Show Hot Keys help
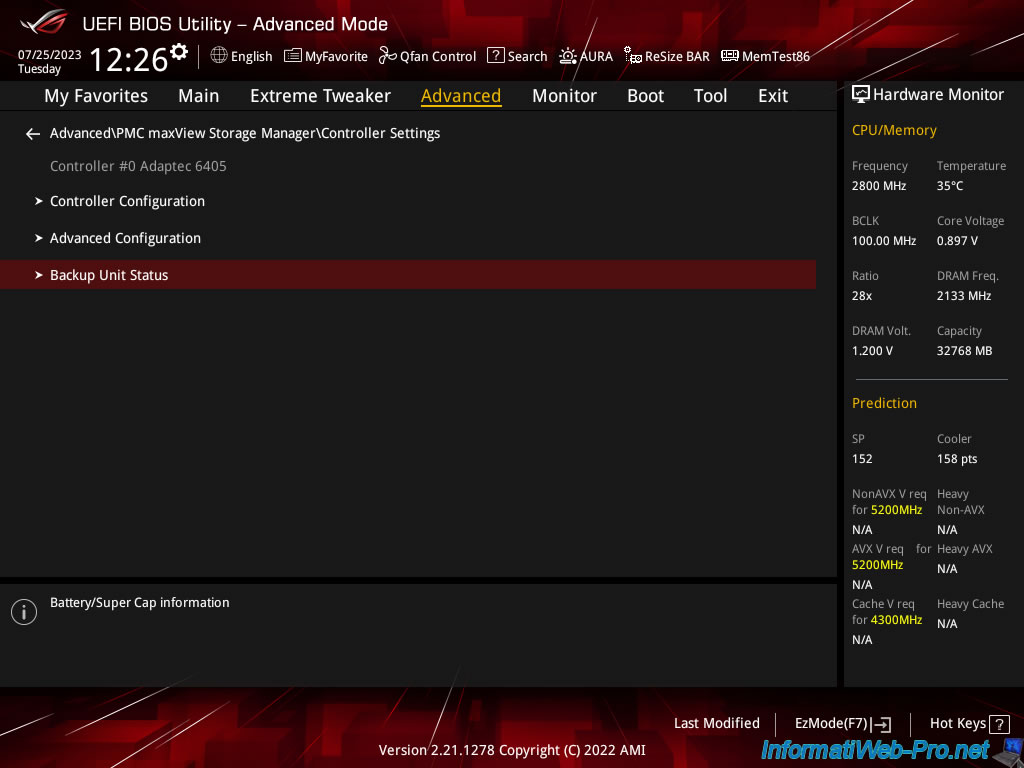Viewport: 1024px width, 768px height. click(958, 724)
